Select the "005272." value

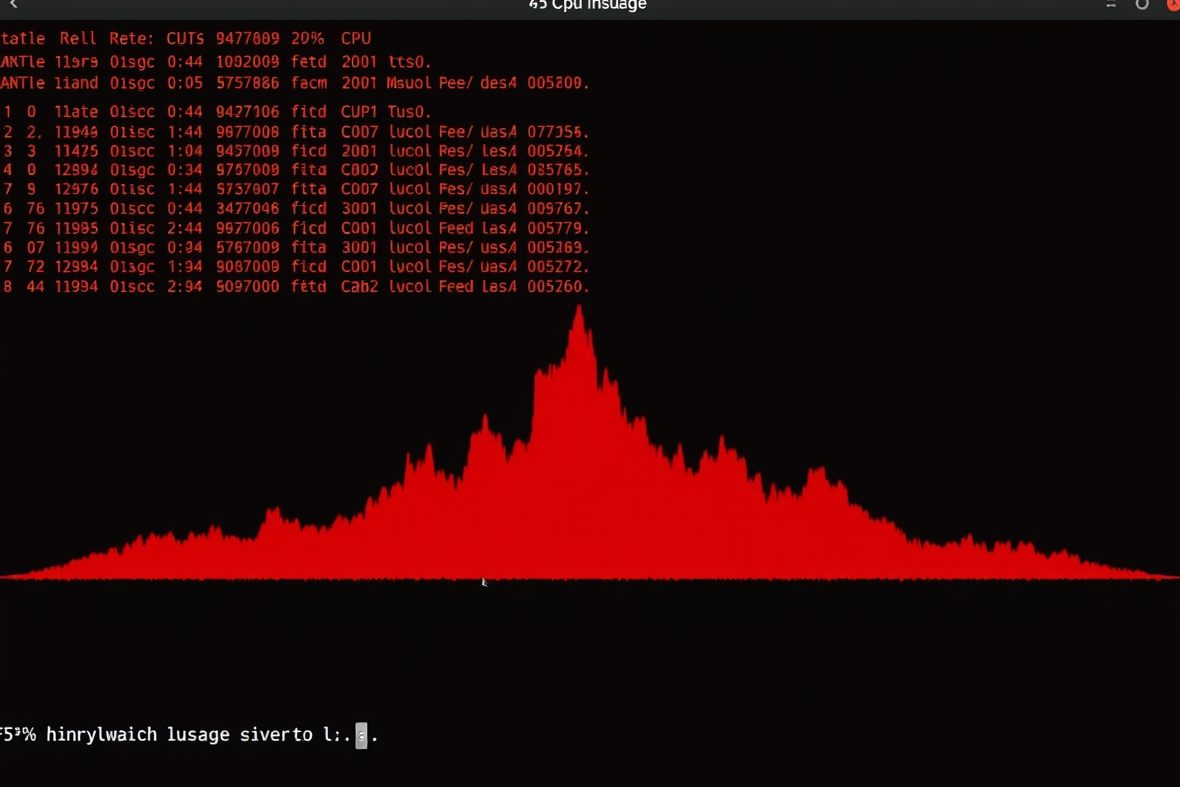click(x=558, y=267)
